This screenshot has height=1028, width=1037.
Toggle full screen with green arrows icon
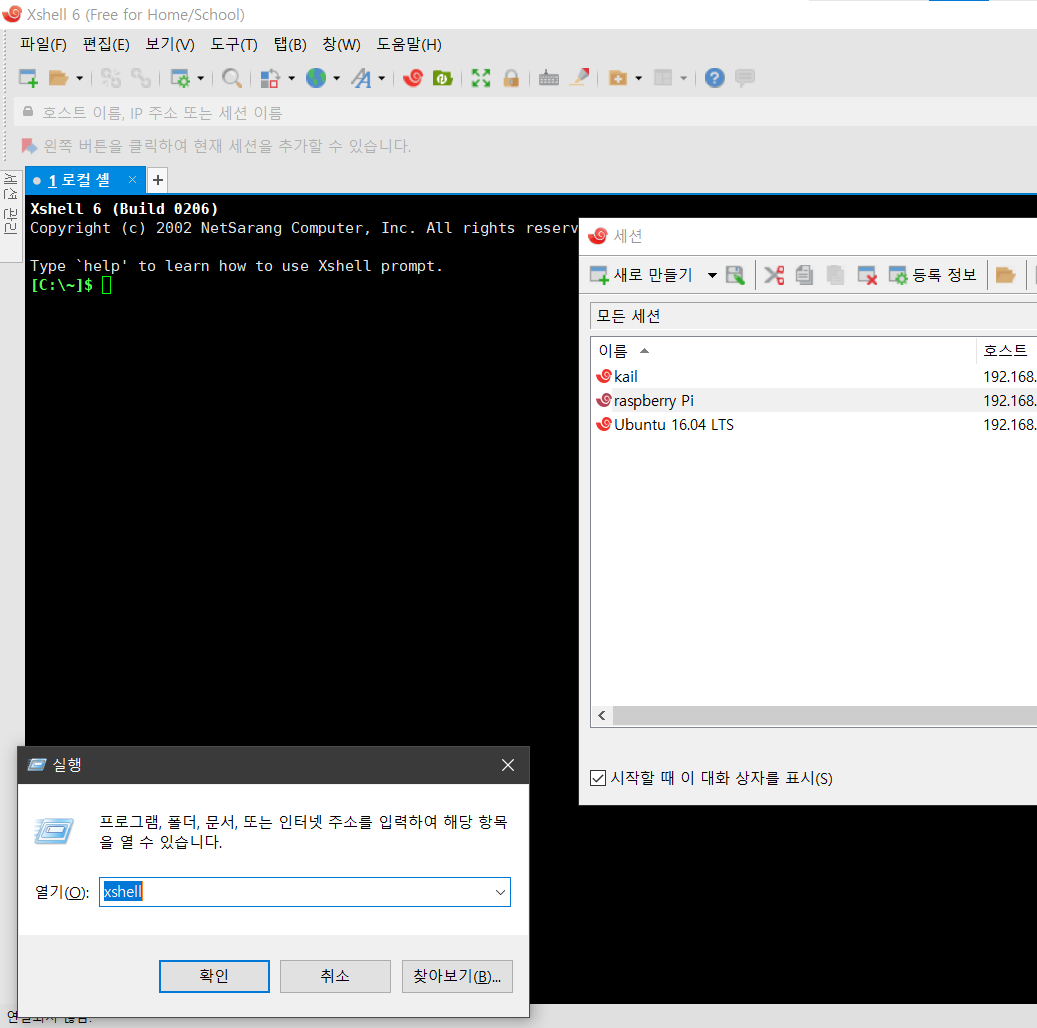coord(481,78)
